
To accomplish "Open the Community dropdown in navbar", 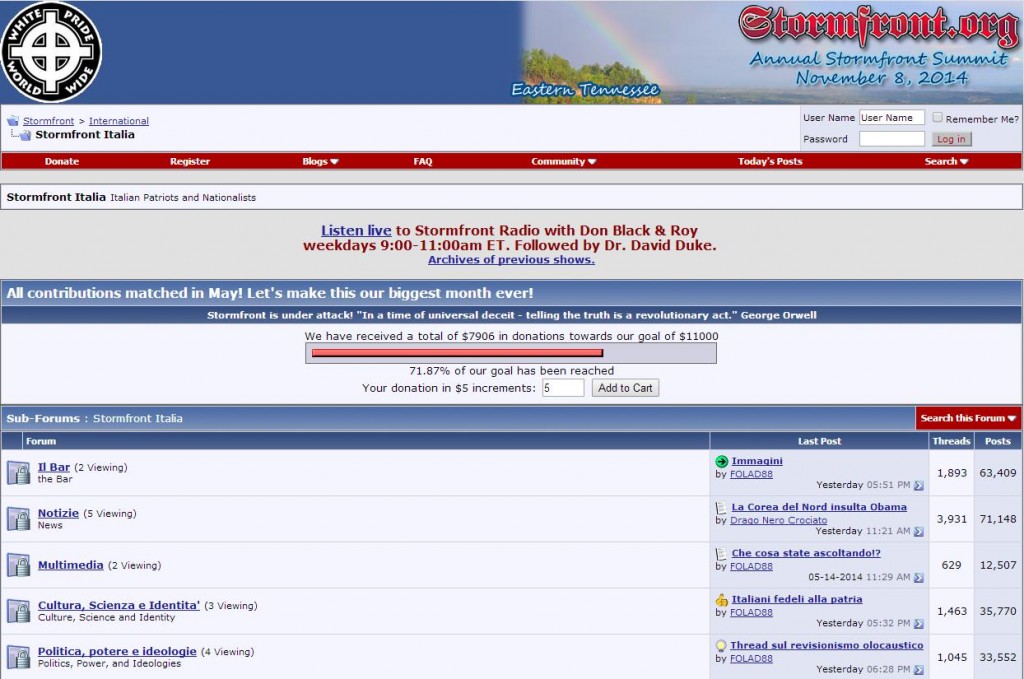I will pos(563,161).
